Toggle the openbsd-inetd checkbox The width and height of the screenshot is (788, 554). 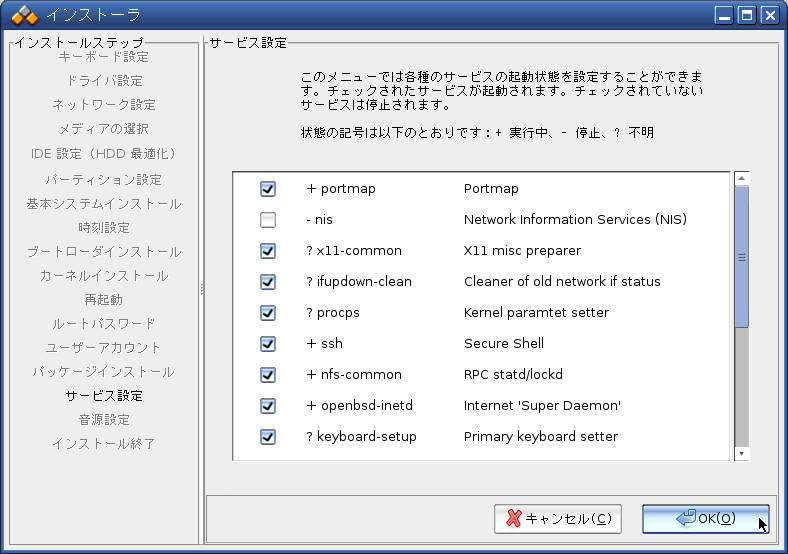(x=268, y=406)
